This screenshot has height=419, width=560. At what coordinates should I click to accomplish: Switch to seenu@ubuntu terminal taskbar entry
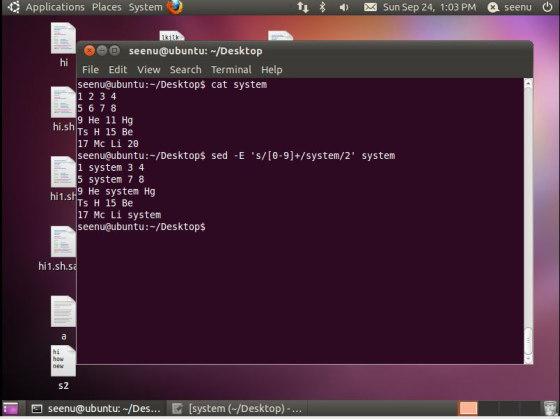96,408
